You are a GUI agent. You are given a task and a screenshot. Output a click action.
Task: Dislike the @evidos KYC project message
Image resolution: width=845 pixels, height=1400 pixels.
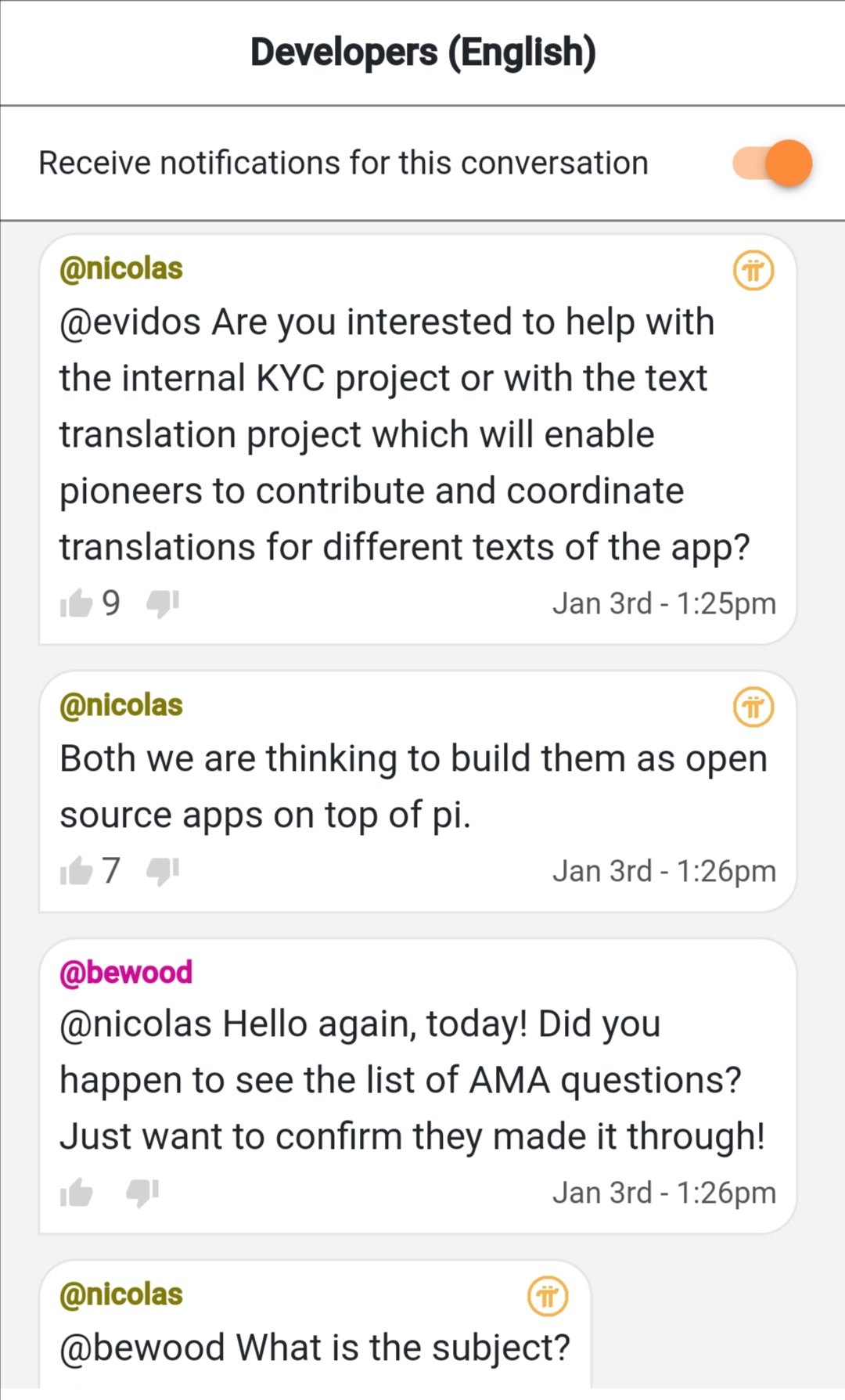tap(163, 603)
